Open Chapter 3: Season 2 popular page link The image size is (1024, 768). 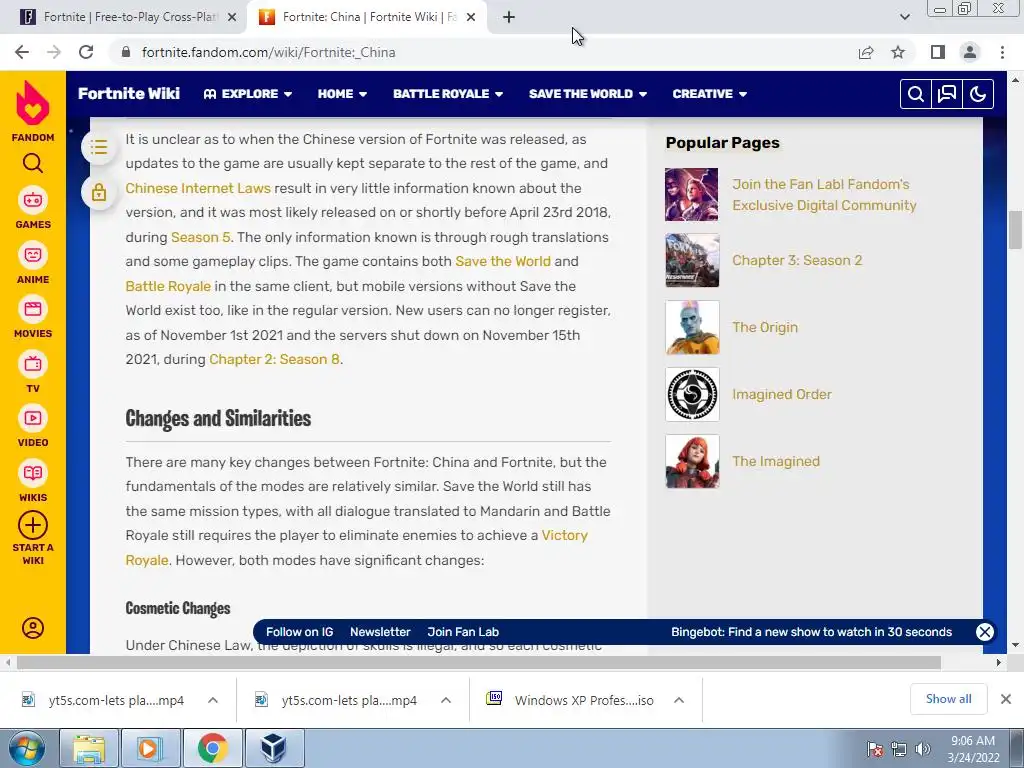[x=797, y=261]
